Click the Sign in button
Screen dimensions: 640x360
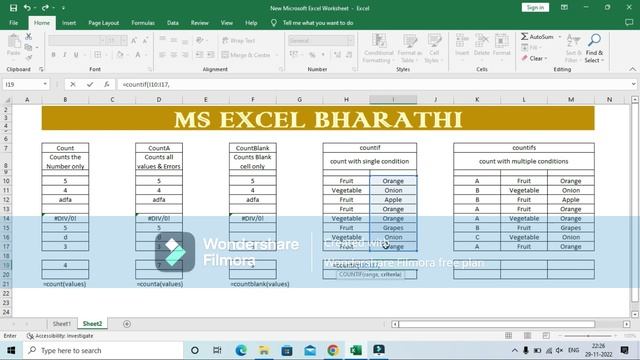click(535, 8)
